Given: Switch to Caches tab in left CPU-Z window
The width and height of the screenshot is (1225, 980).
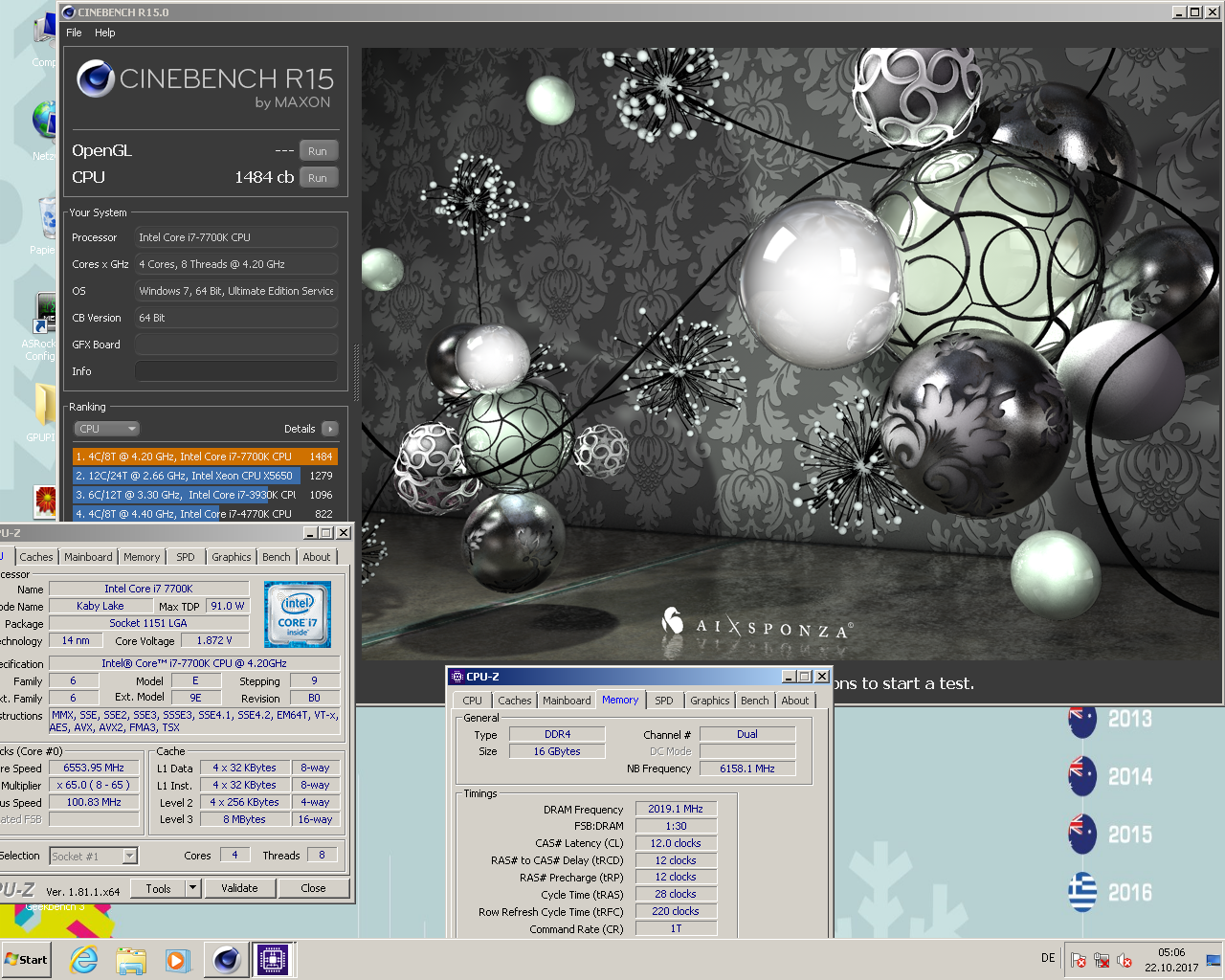Looking at the screenshot, I should (x=36, y=557).
